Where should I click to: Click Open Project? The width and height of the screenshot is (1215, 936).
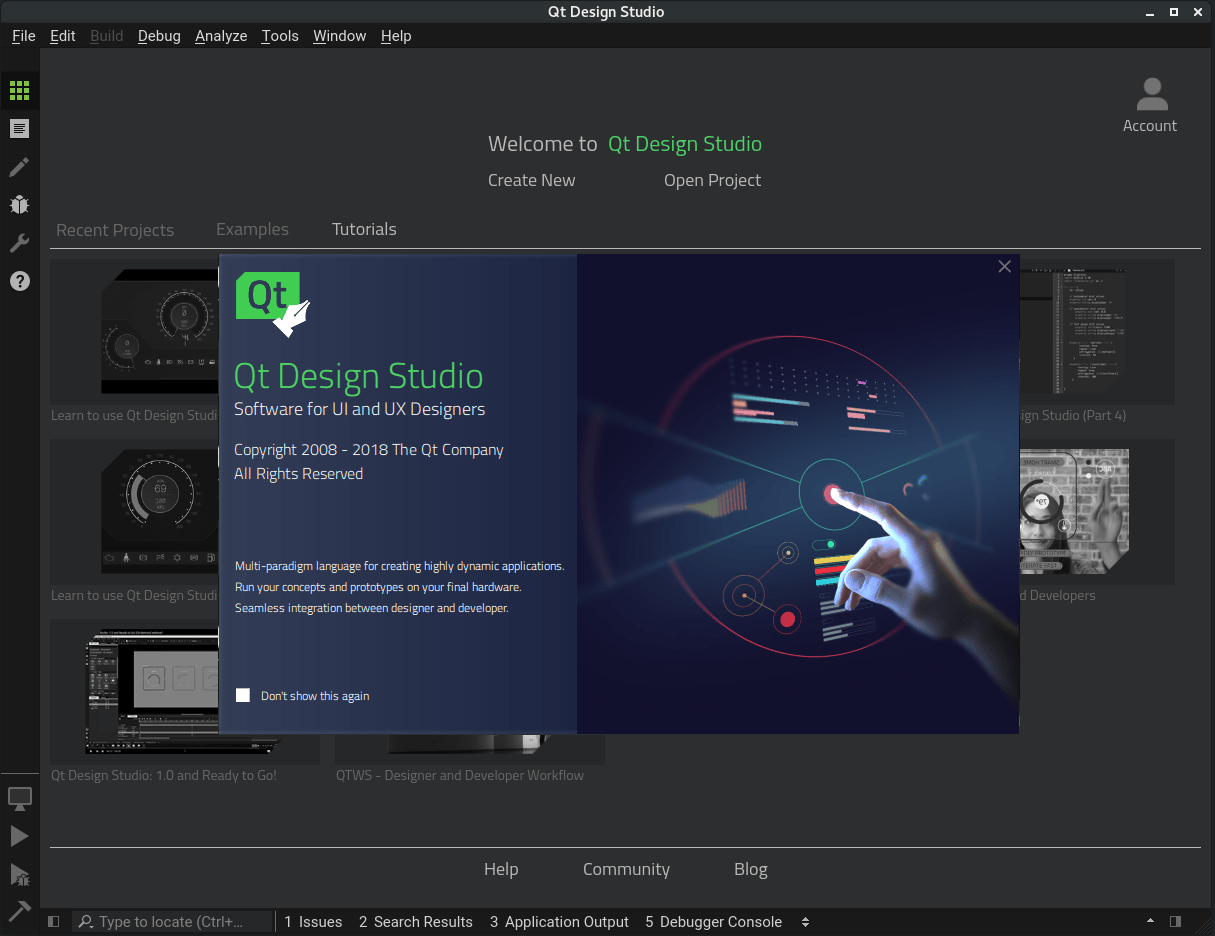712,180
